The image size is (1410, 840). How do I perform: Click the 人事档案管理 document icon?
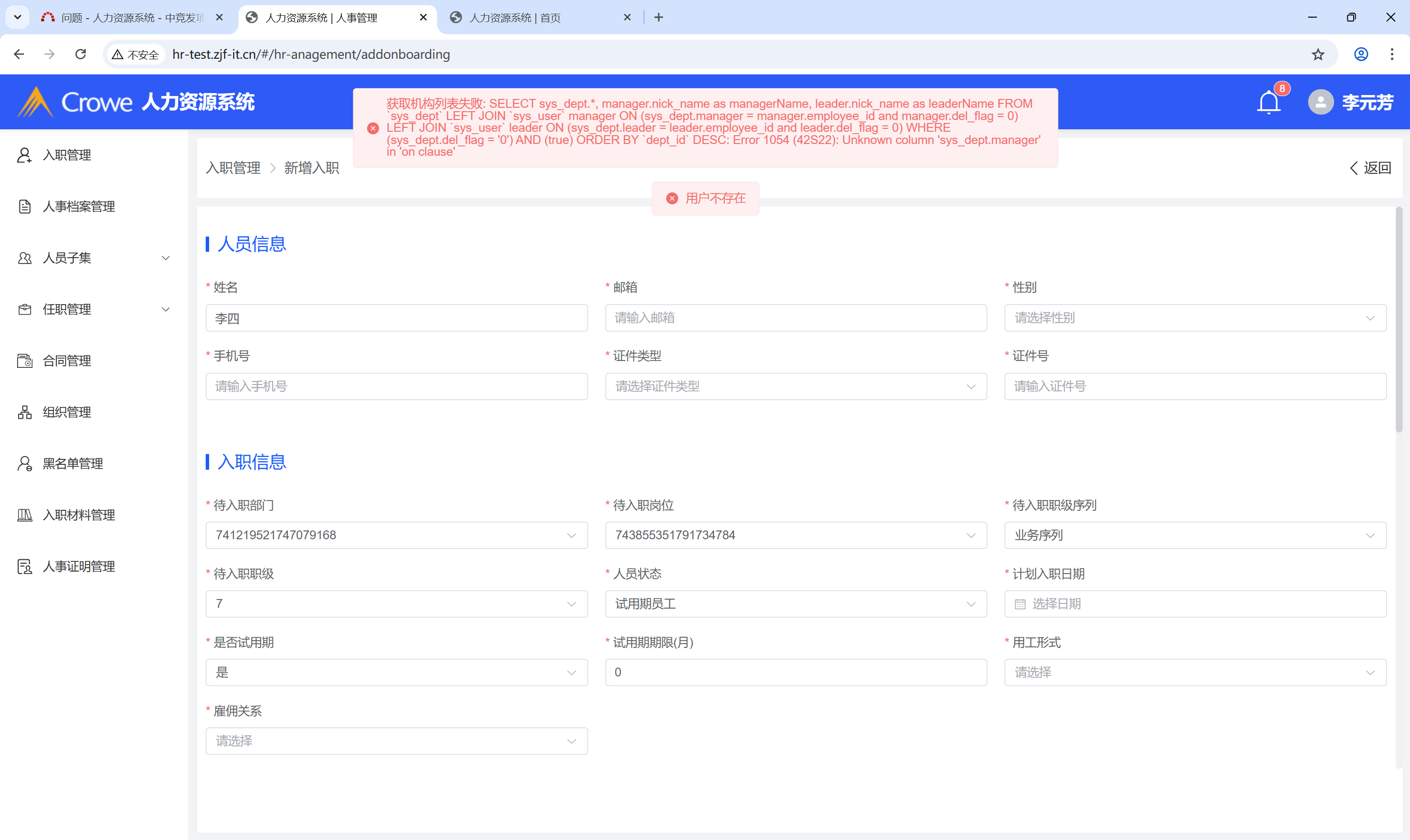pyautogui.click(x=24, y=207)
